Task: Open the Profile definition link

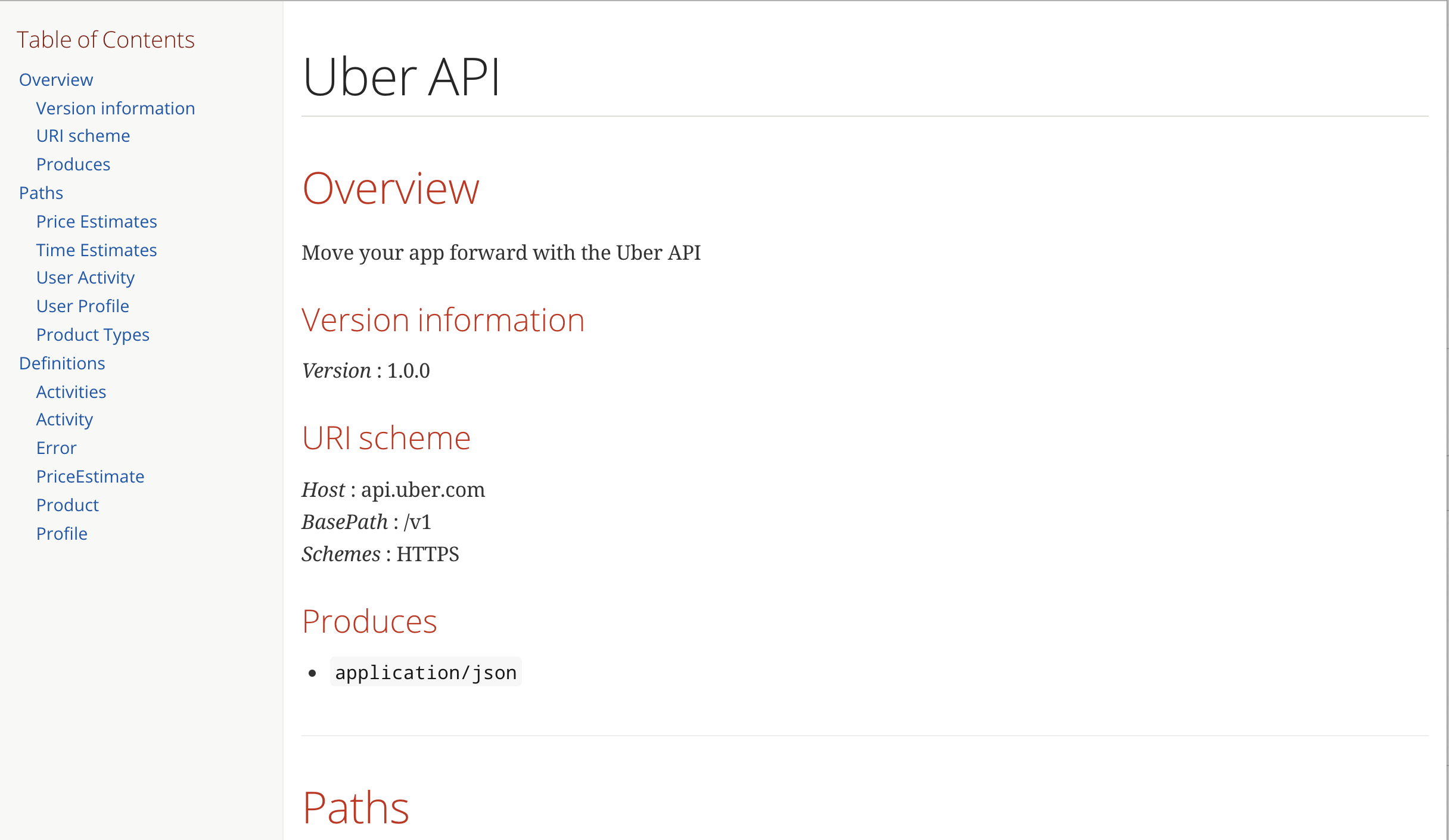Action: point(61,533)
